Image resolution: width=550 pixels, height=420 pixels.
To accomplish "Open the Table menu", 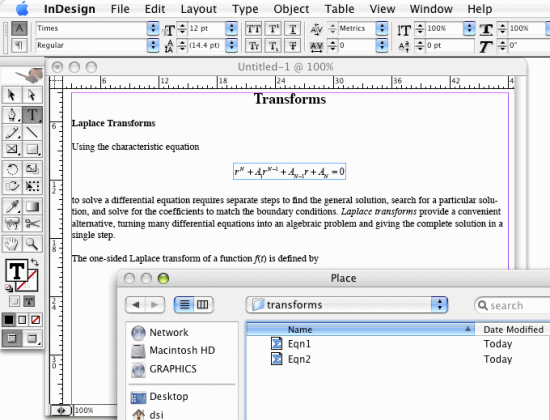I will [339, 9].
